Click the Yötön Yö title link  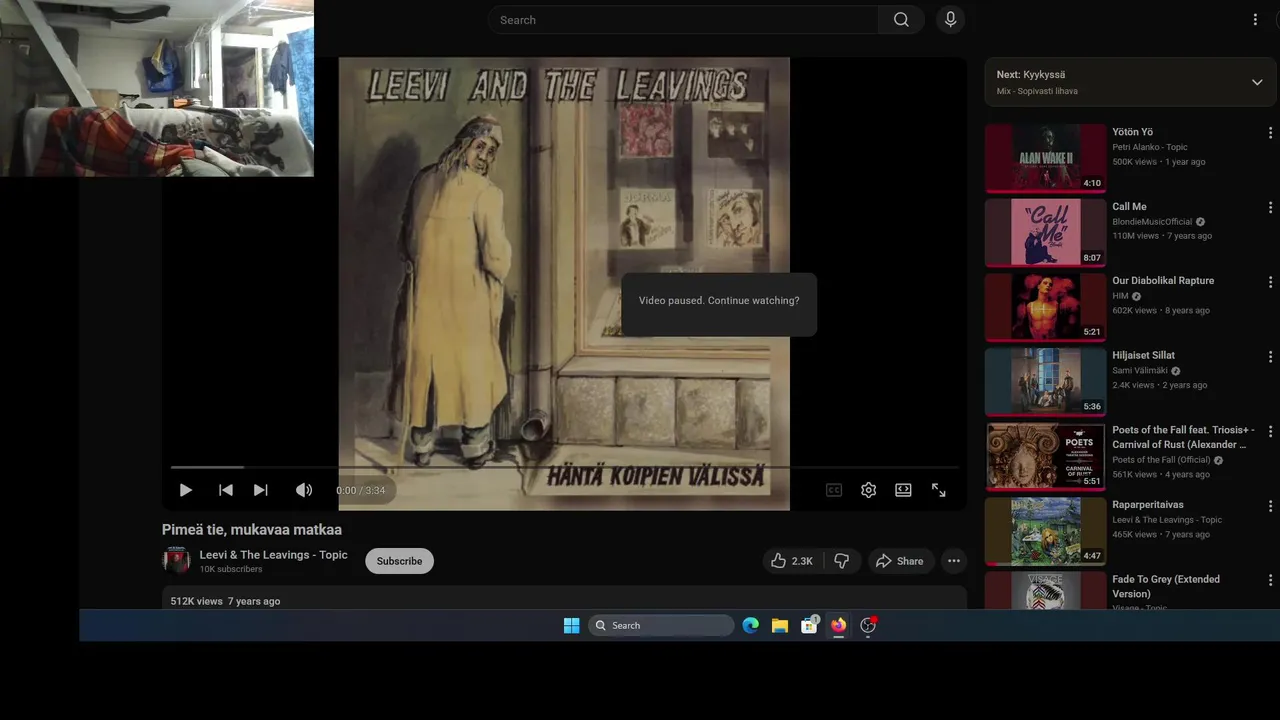tap(1132, 132)
